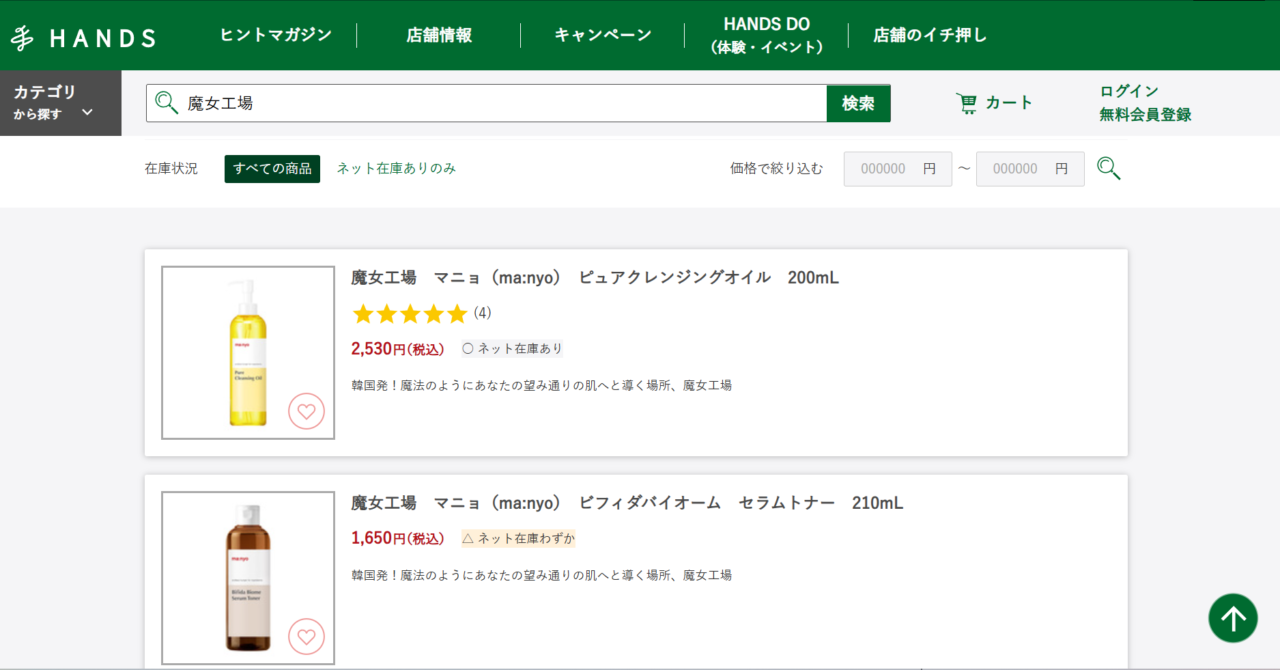This screenshot has height=670, width=1280.
Task: Apply price filter with magnifier icon
Action: (1108, 168)
